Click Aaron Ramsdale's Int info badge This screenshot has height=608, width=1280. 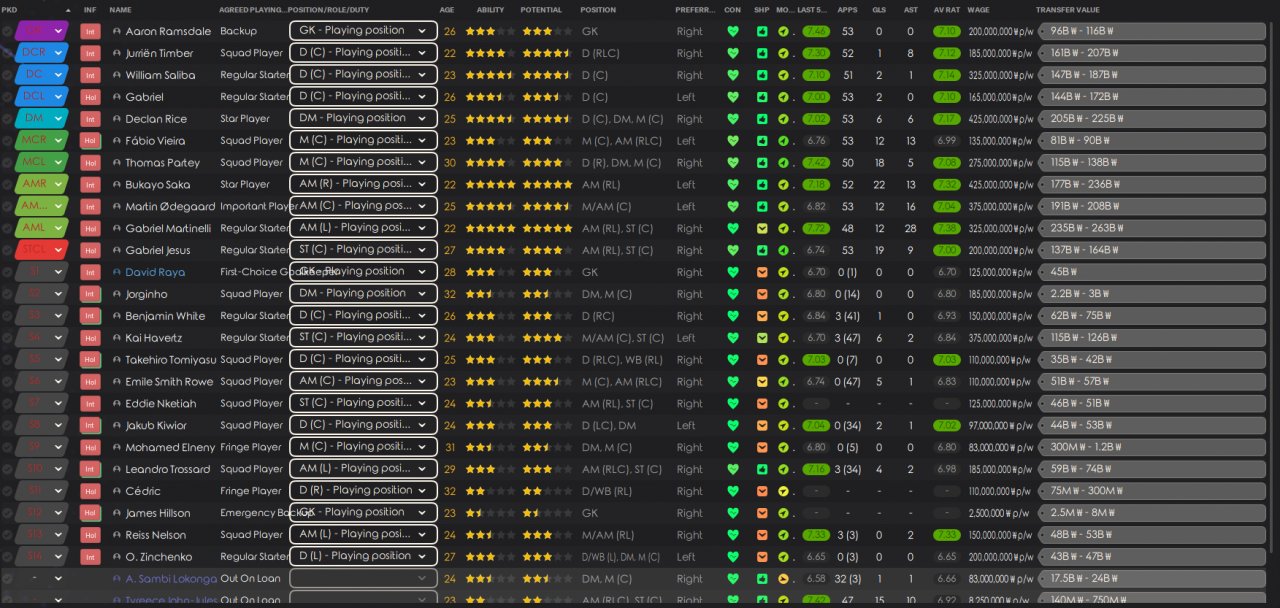point(90,31)
